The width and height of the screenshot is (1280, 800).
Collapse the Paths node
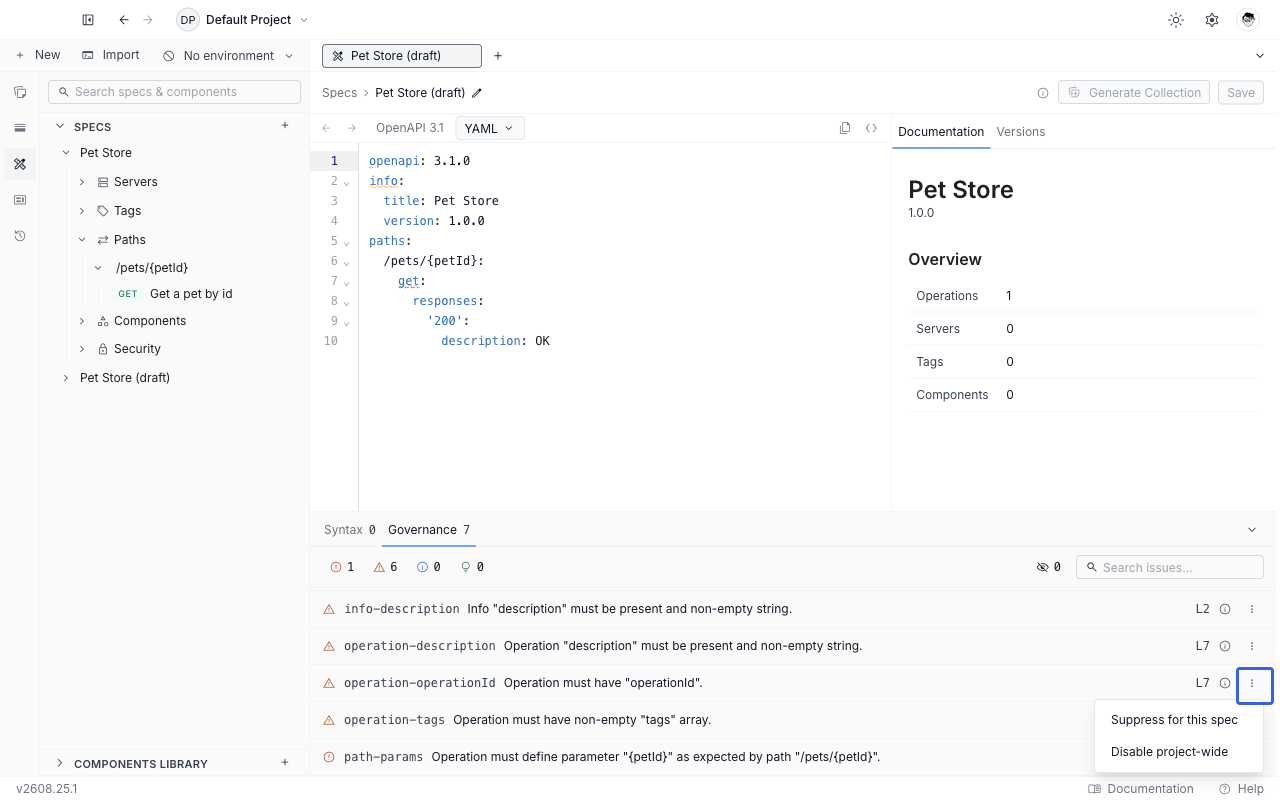pyautogui.click(x=82, y=240)
